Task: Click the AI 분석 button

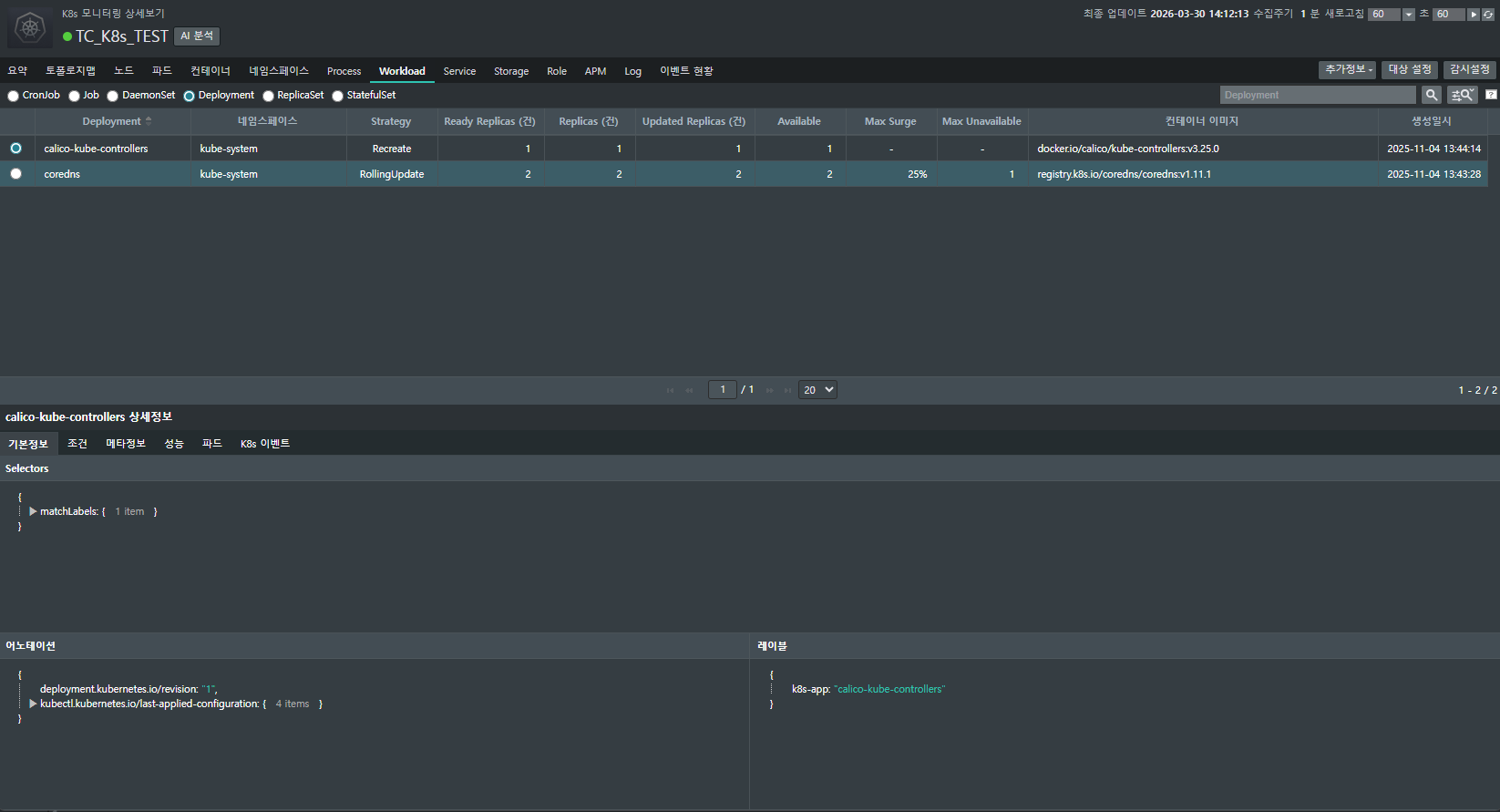Action: pyautogui.click(x=197, y=36)
